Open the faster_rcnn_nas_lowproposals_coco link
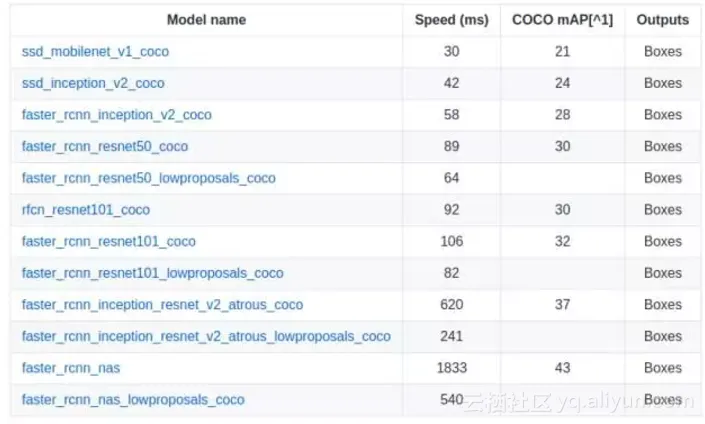The image size is (705, 424). (x=133, y=400)
